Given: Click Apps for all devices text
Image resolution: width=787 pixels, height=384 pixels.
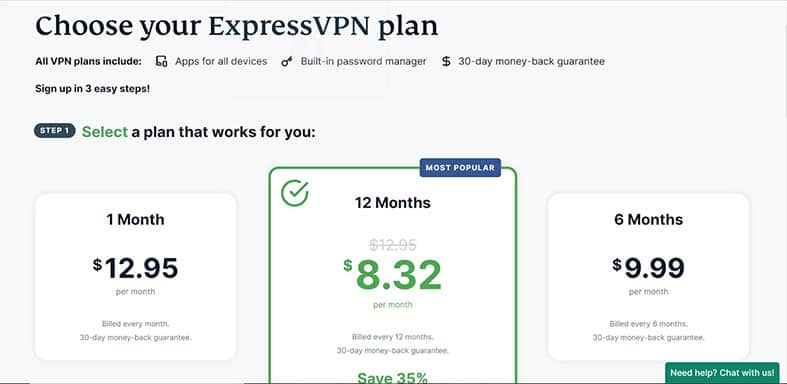Looking at the screenshot, I should (x=221, y=61).
